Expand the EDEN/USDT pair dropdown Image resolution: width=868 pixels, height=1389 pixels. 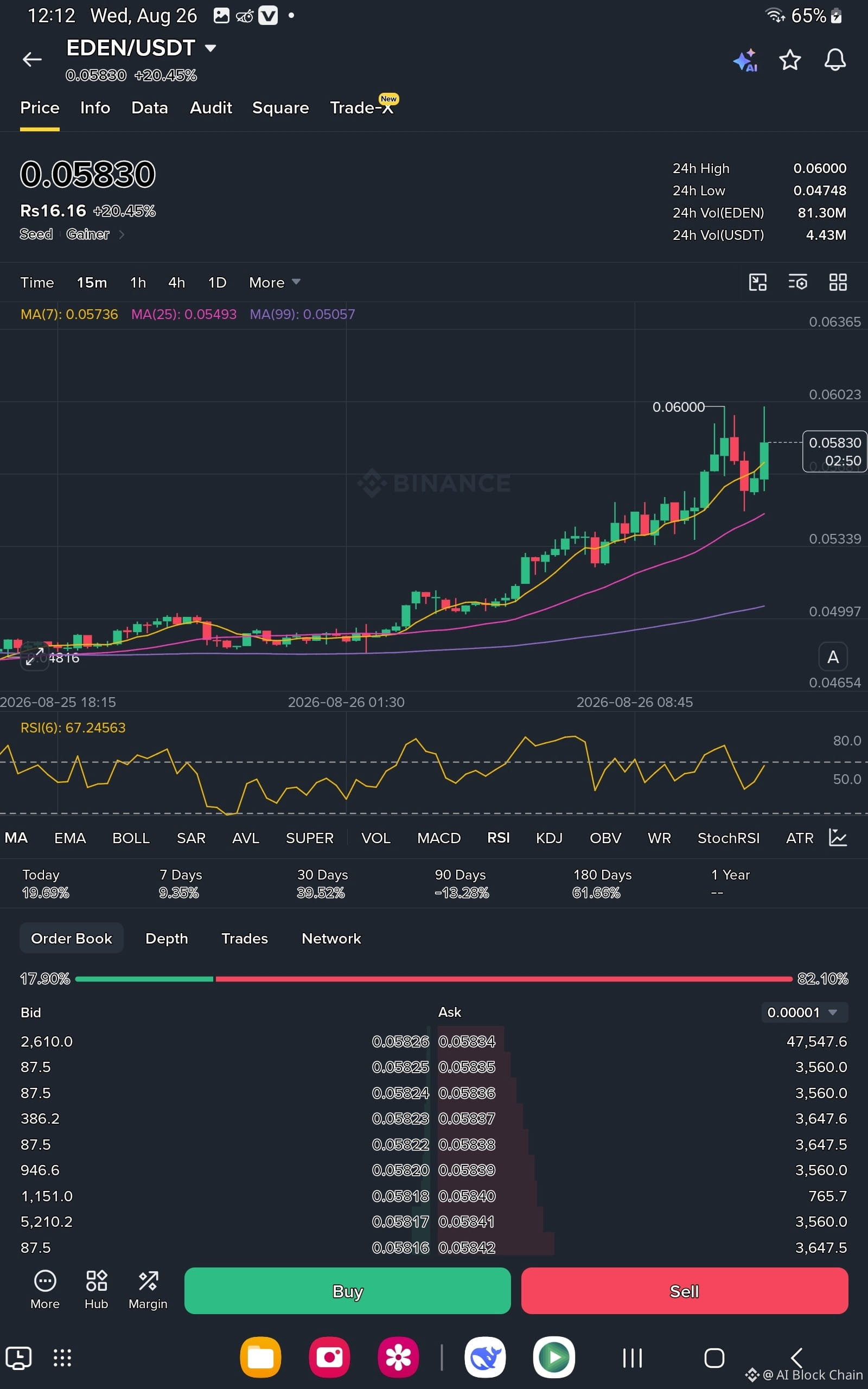[x=210, y=48]
